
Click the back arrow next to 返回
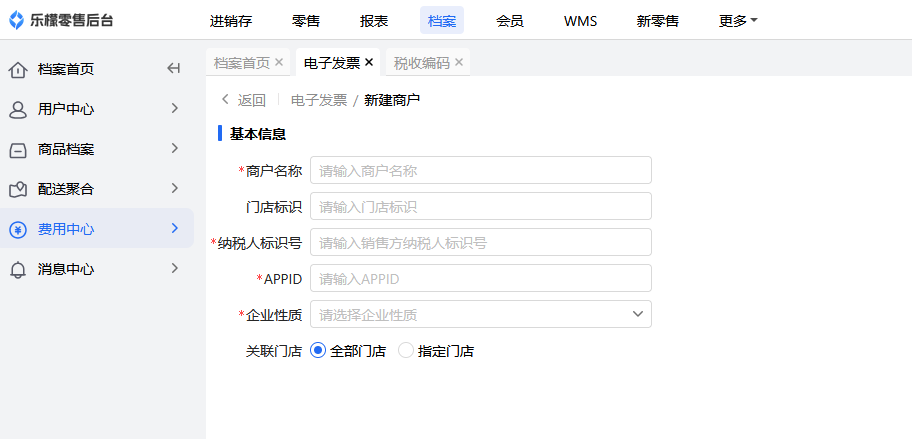point(225,99)
